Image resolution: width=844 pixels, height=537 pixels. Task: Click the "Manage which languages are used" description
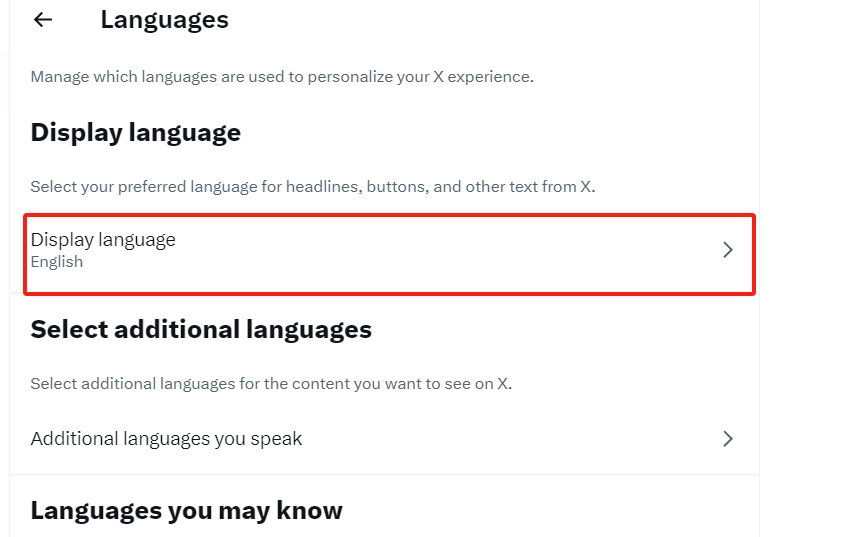[282, 77]
